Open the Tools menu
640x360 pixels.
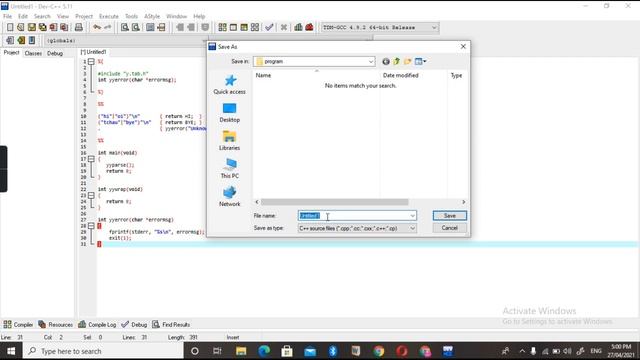click(x=131, y=16)
